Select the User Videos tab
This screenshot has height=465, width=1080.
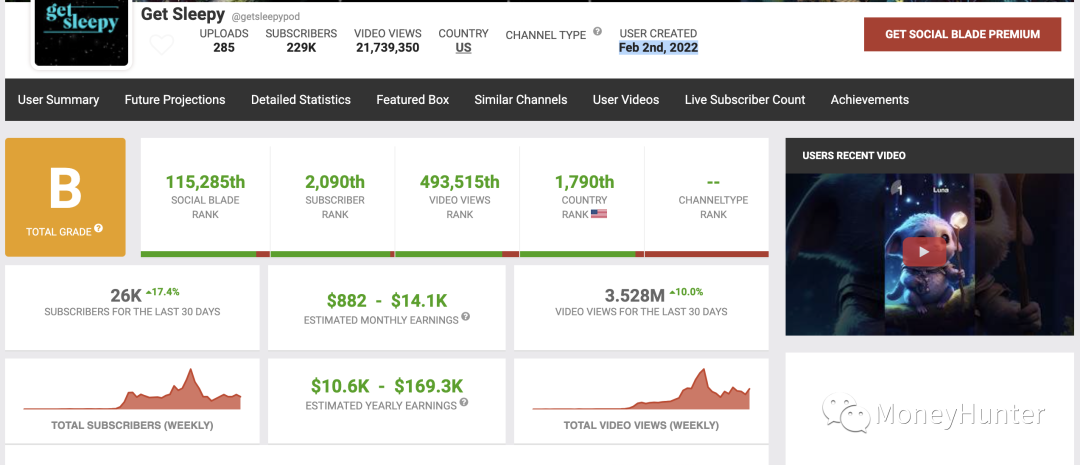tap(626, 100)
